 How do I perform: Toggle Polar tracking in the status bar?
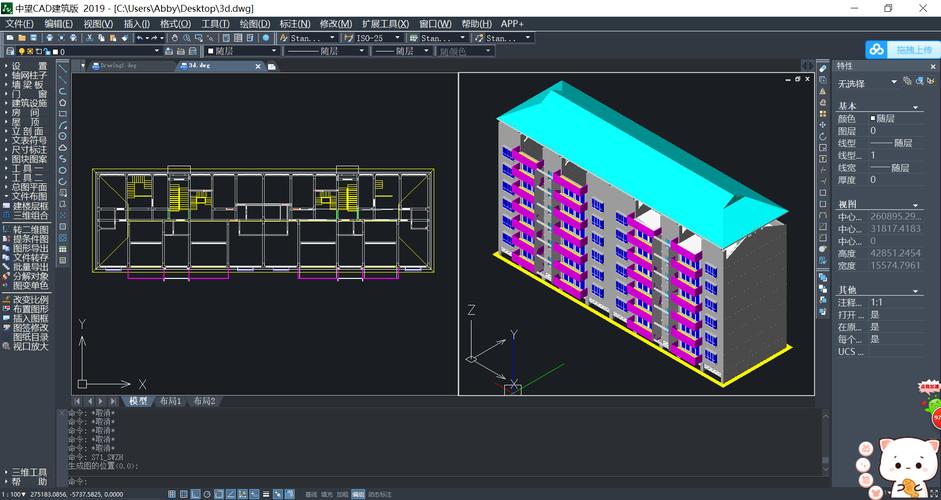click(207, 494)
